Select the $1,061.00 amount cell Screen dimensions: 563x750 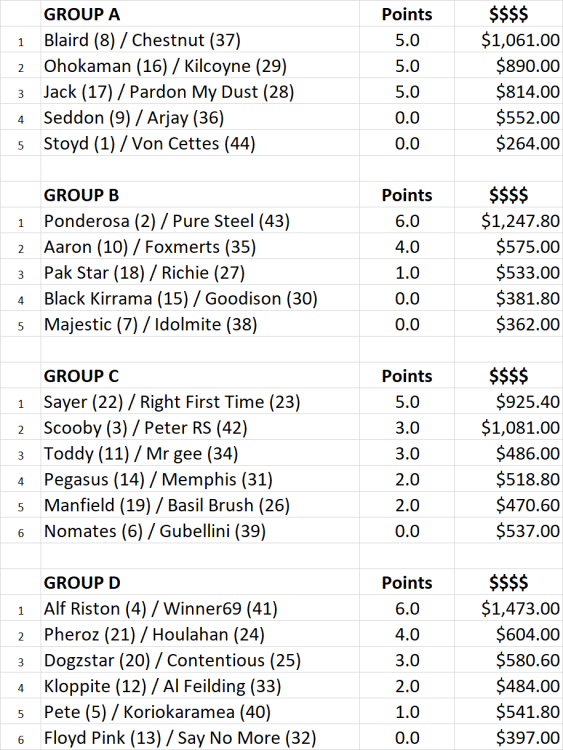coord(508,40)
